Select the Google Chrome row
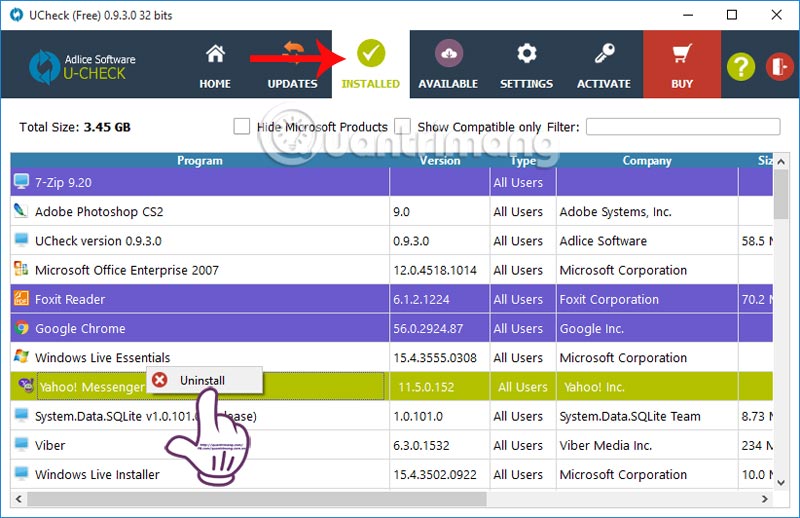Screen dimensions: 800x518 [x=391, y=328]
